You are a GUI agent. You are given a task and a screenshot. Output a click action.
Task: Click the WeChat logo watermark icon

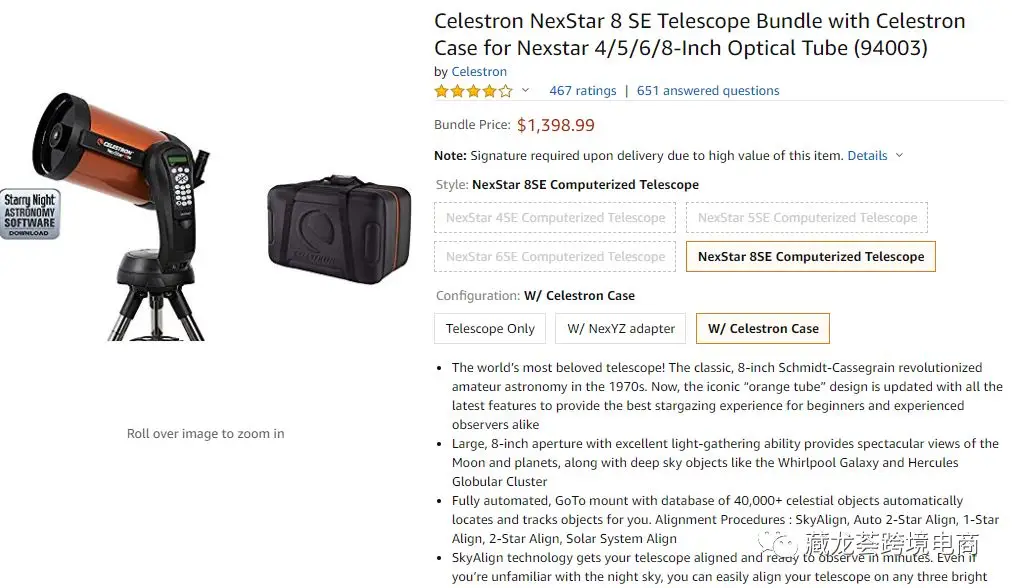778,544
